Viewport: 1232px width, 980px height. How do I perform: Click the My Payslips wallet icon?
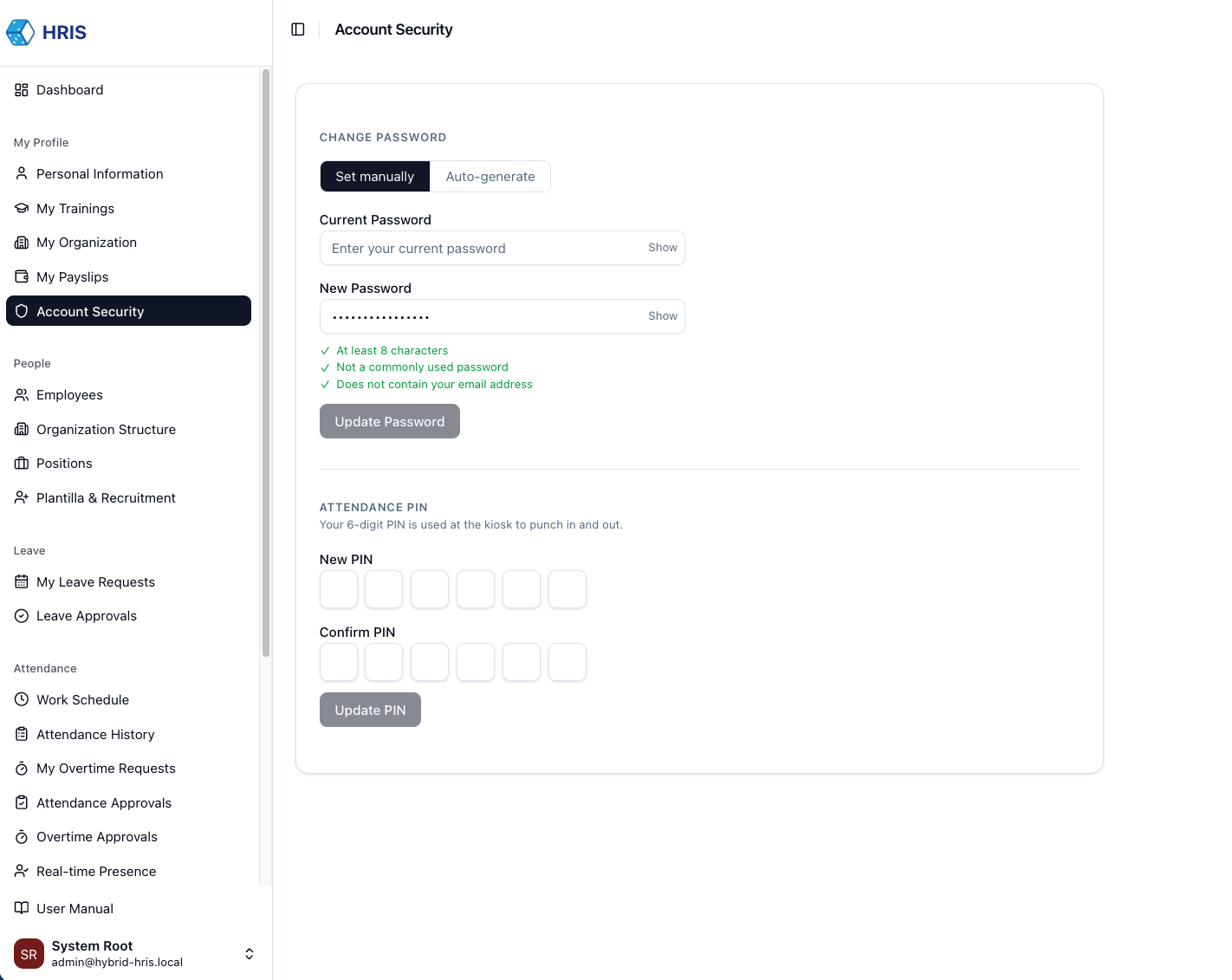click(x=22, y=277)
